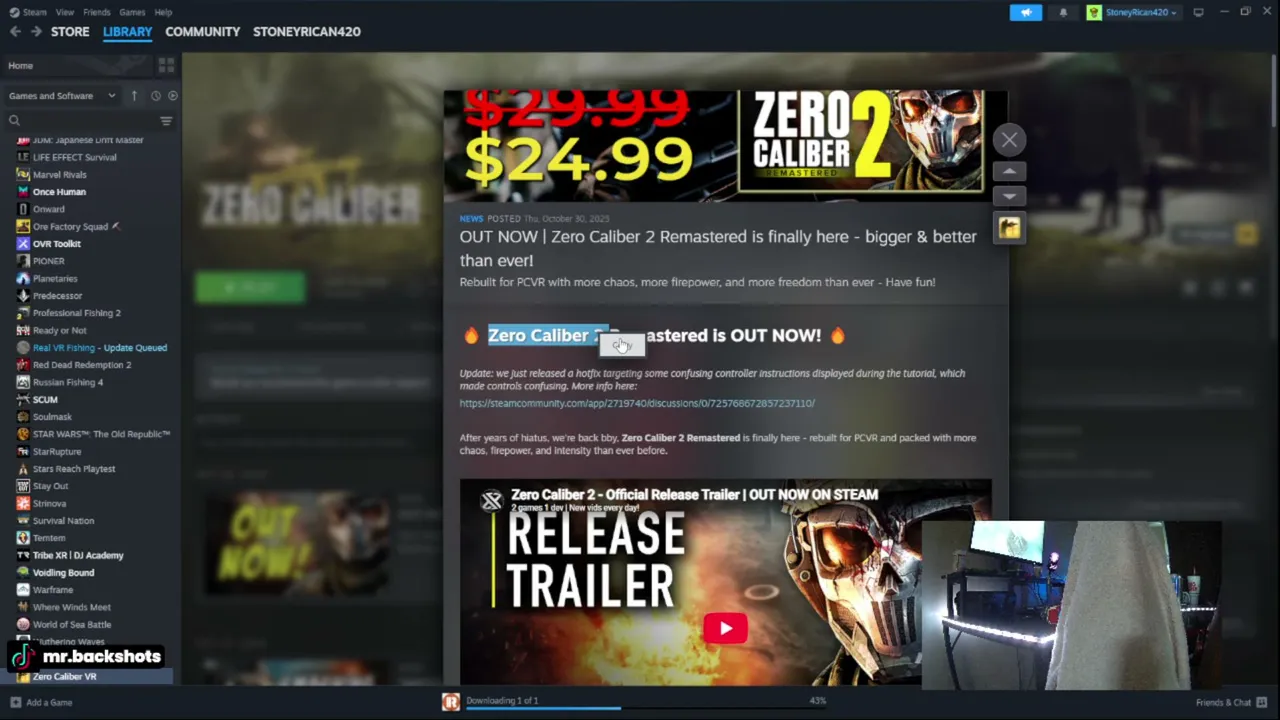Open the STONEYRICAN420 profile tab
Viewport: 1280px width, 720px height.
point(307,32)
